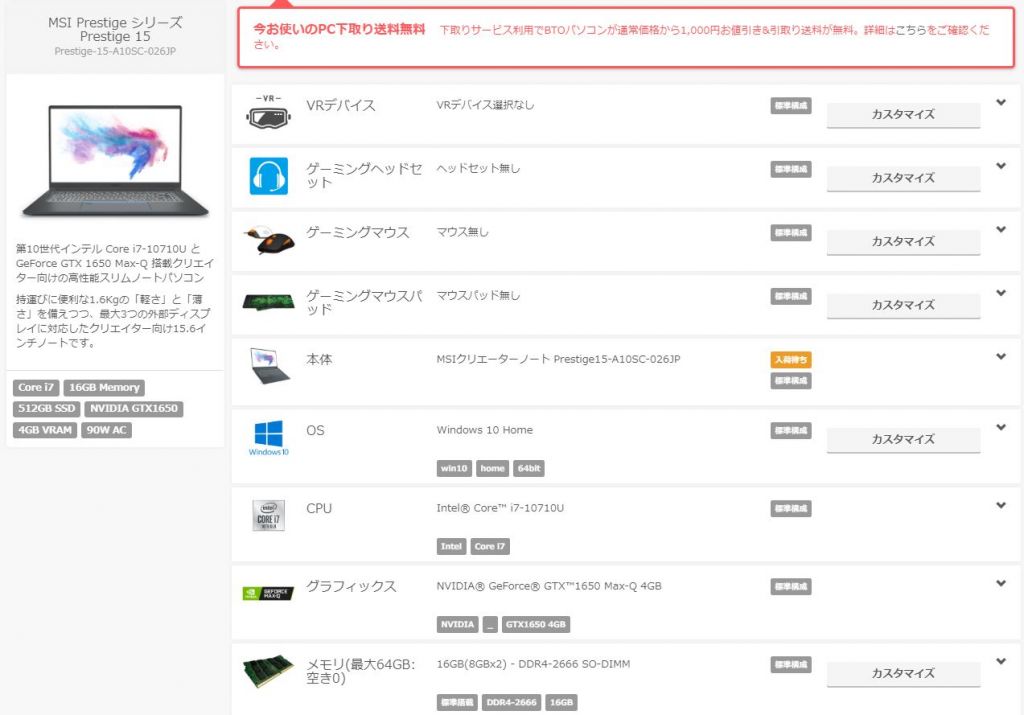1024x715 pixels.
Task: Click the Intel Core i7 badge icon
Action: point(268,515)
